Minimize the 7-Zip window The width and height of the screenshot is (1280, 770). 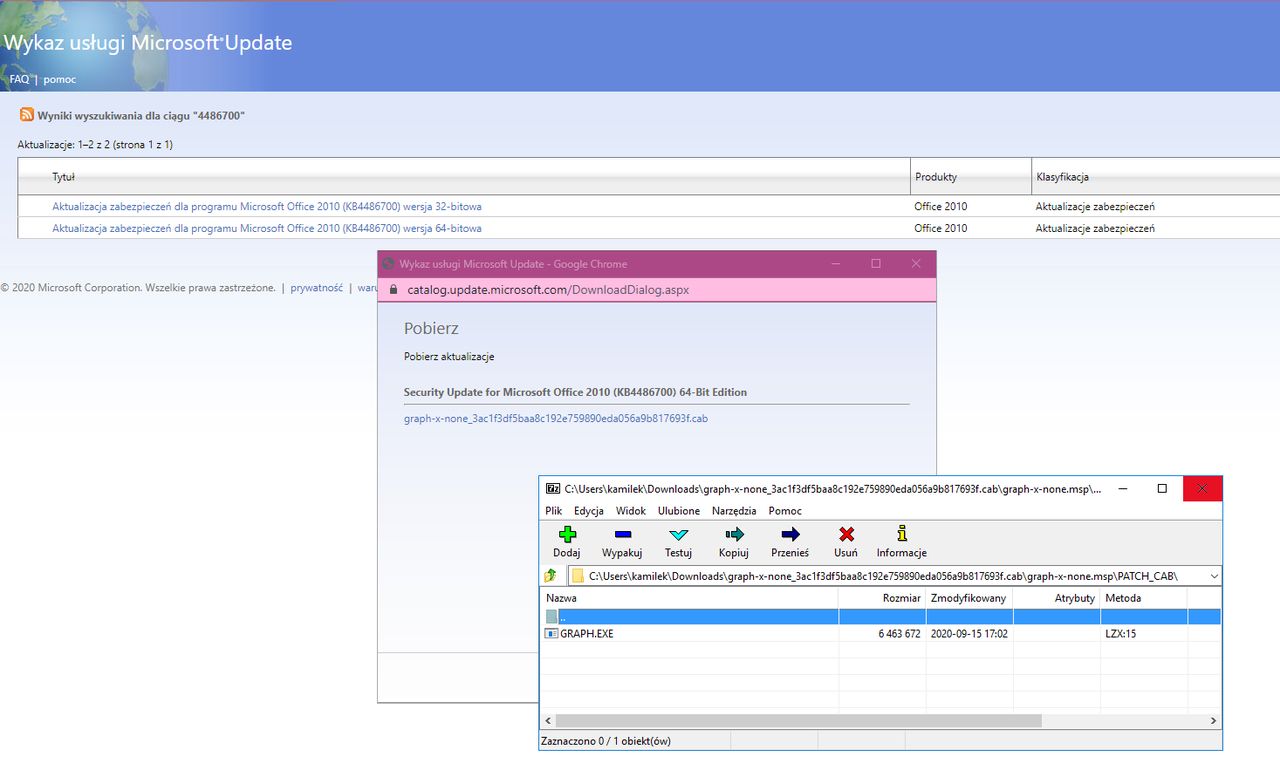(x=1124, y=489)
